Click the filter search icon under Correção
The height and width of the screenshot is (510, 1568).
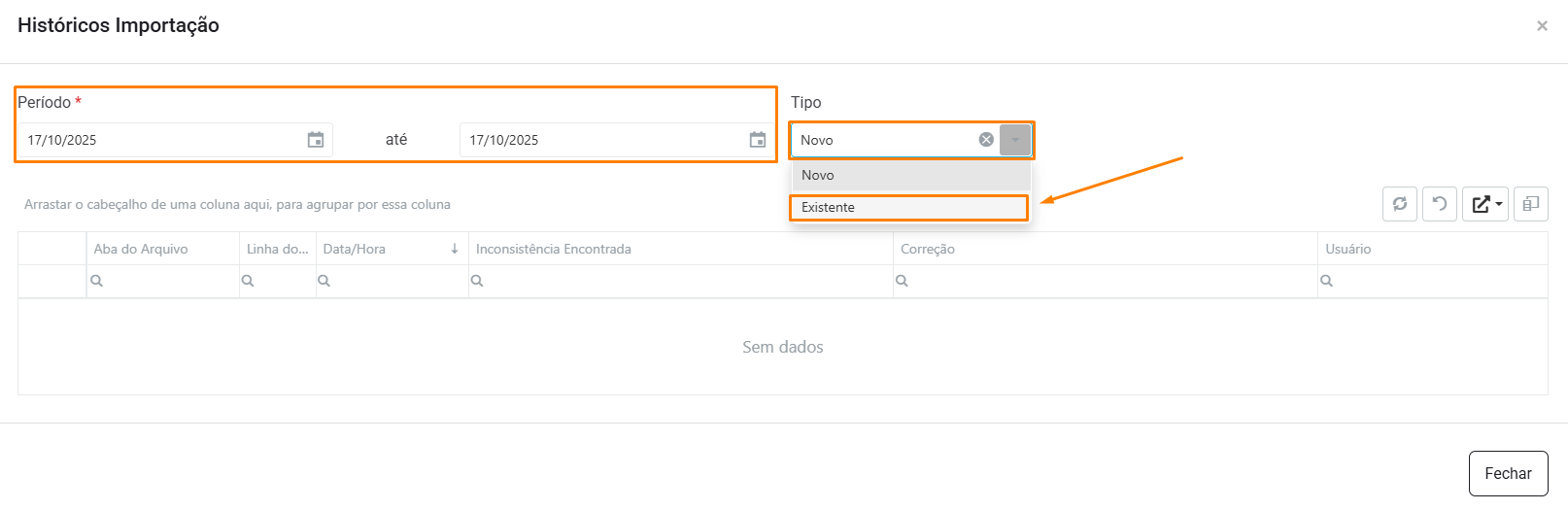pyautogui.click(x=903, y=281)
